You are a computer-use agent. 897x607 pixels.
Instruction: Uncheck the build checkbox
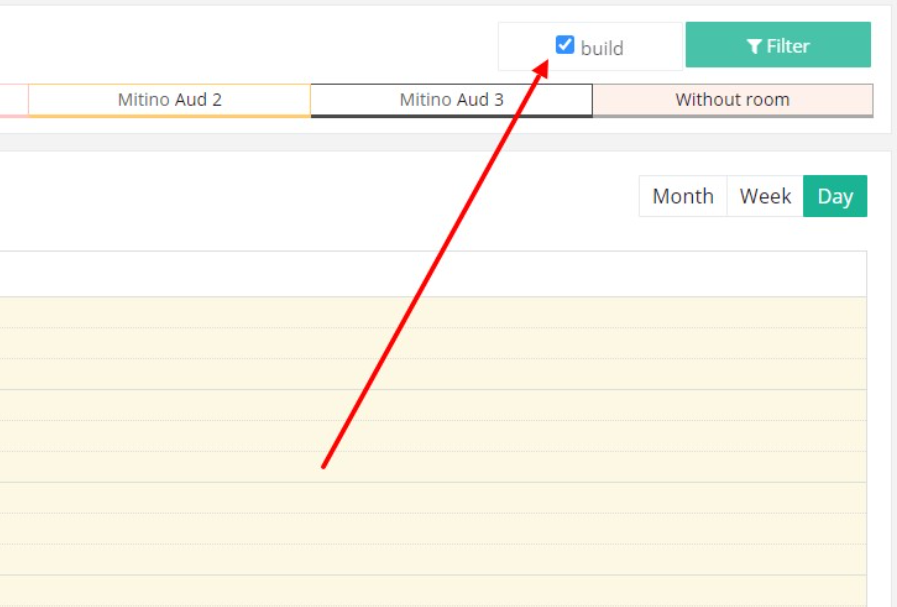coord(565,45)
